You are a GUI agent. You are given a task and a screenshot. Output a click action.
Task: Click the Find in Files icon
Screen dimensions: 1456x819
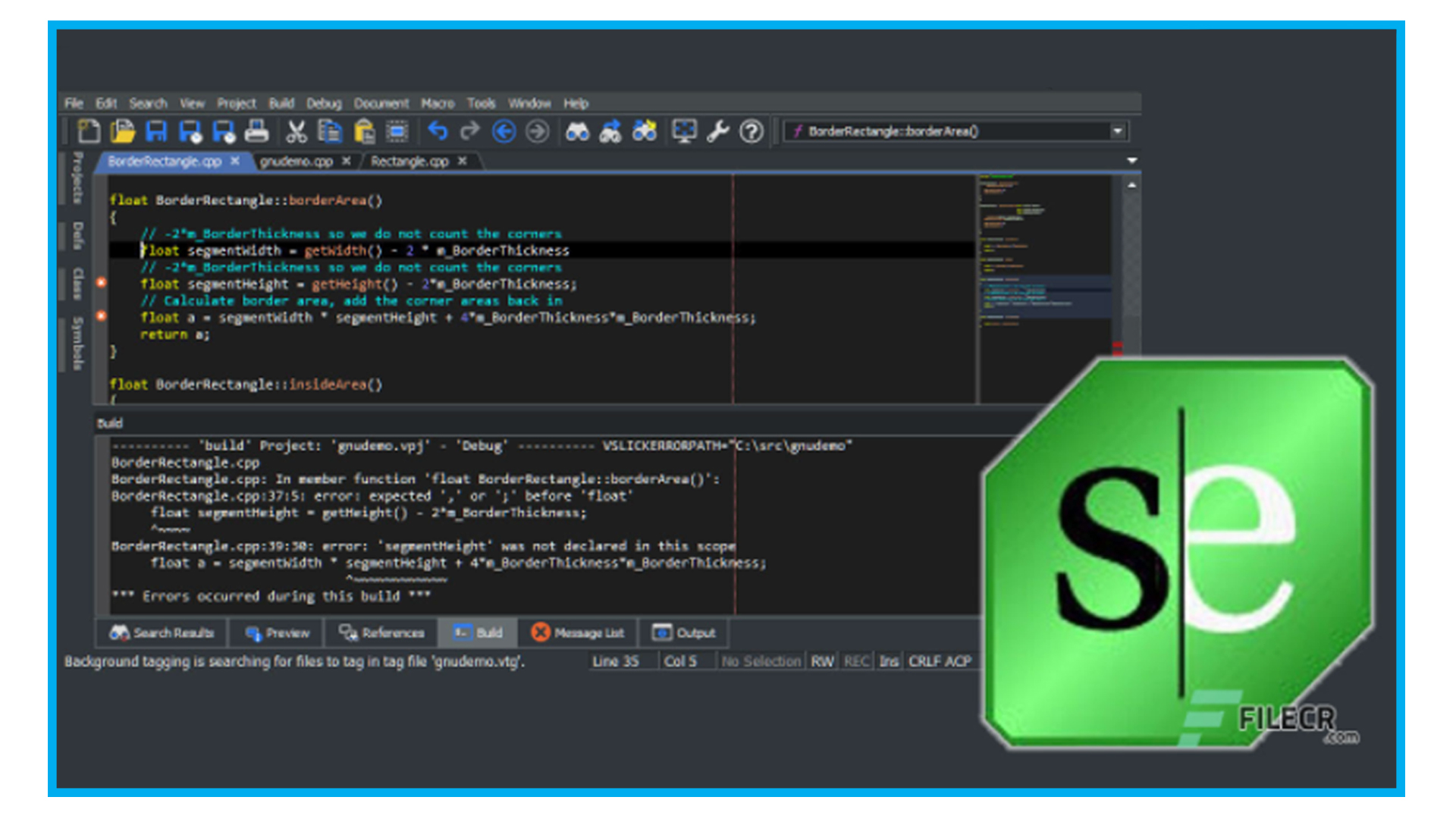coord(645,132)
